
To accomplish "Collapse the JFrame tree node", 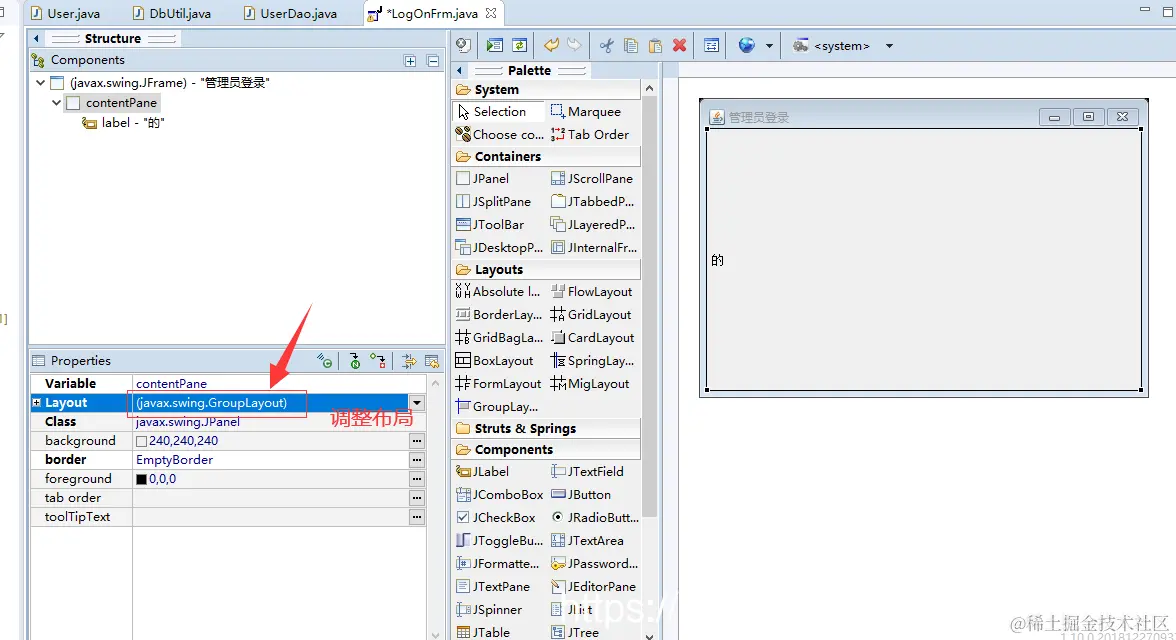I will [x=40, y=83].
